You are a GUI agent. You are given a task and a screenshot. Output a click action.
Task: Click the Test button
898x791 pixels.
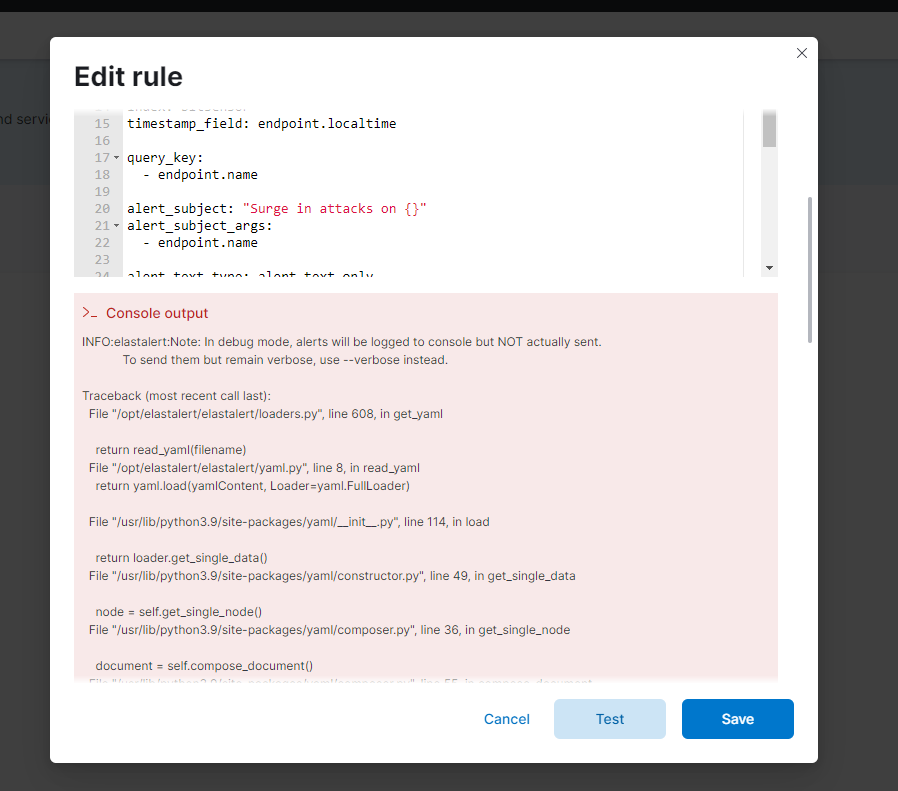(609, 719)
